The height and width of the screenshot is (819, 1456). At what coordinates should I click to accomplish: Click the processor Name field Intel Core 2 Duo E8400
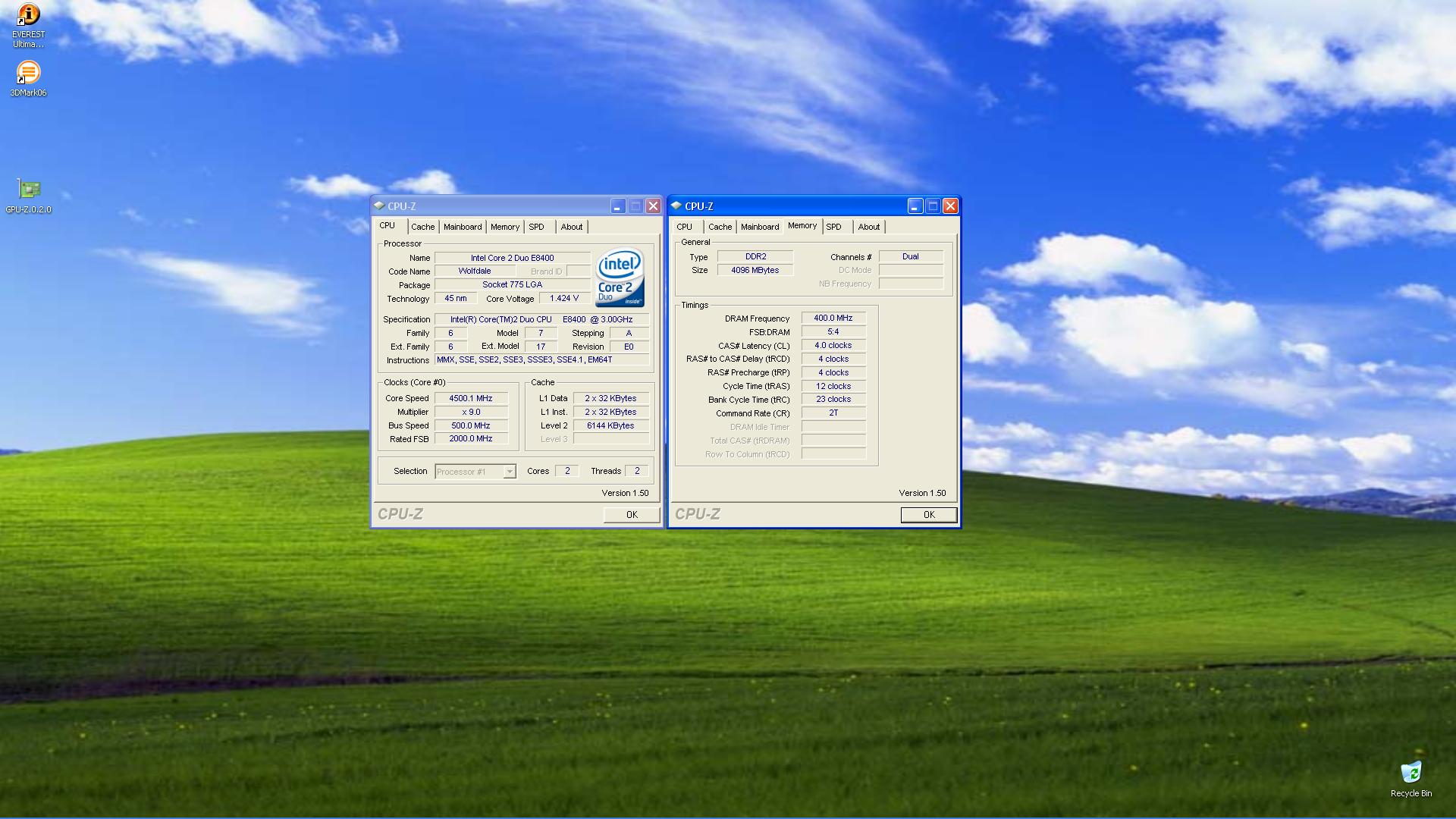[x=512, y=258]
